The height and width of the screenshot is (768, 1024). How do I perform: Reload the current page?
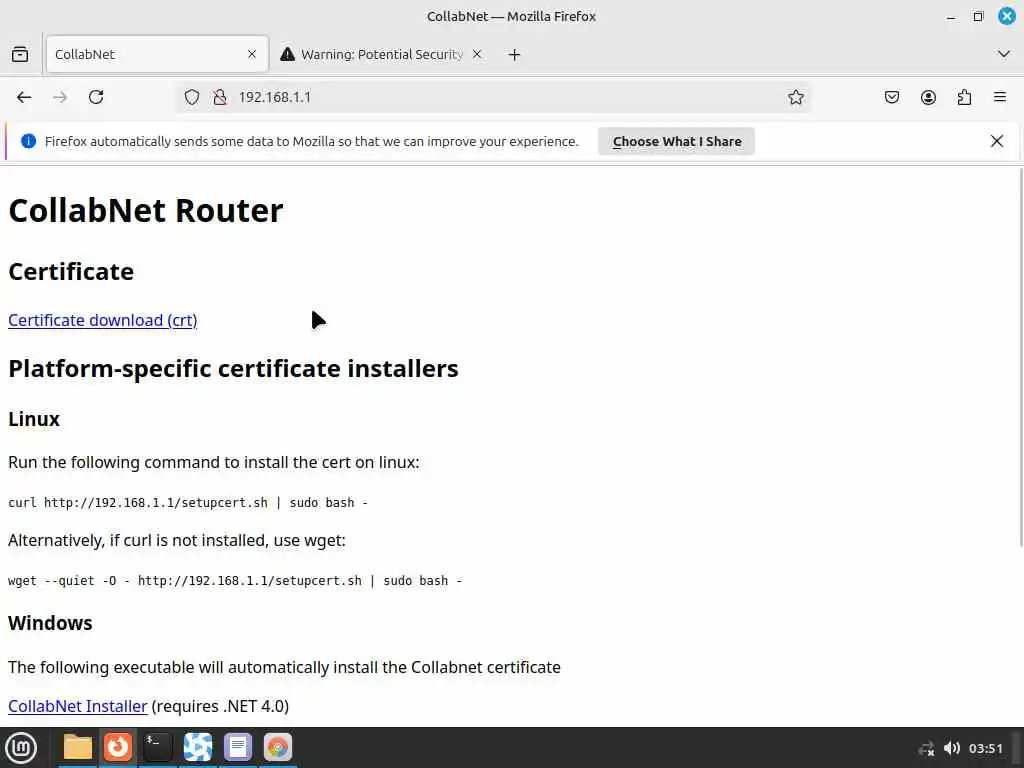[96, 97]
